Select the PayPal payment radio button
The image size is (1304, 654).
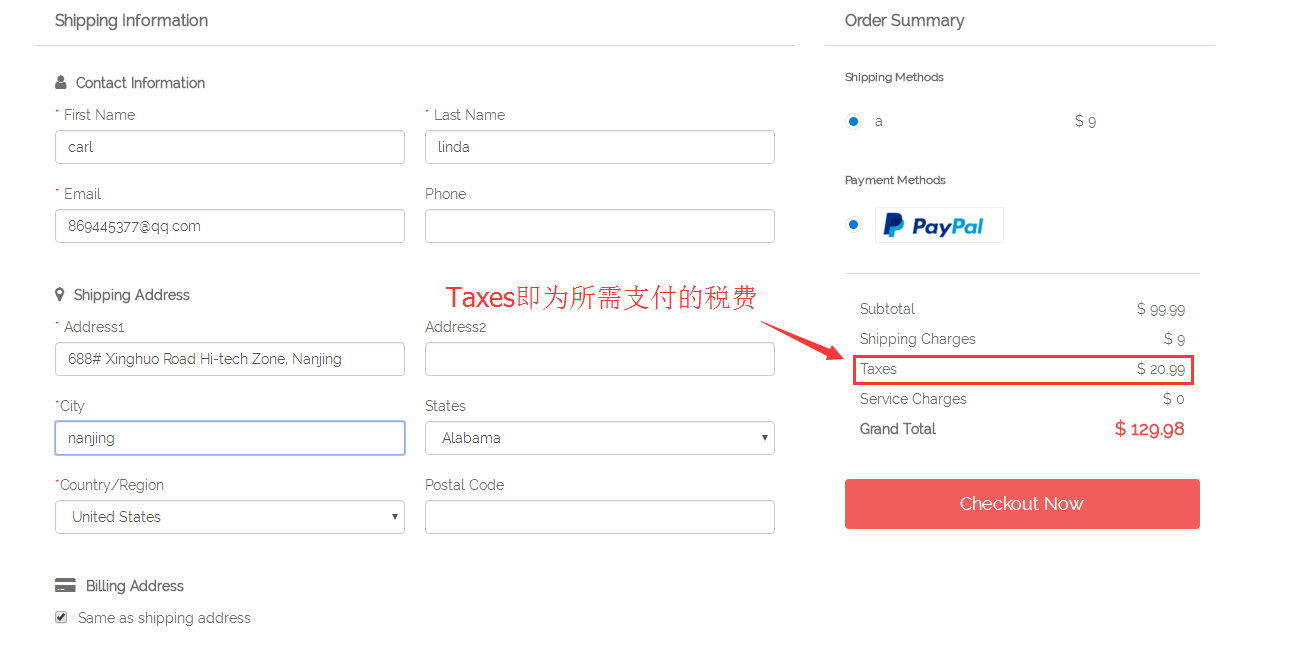(853, 224)
